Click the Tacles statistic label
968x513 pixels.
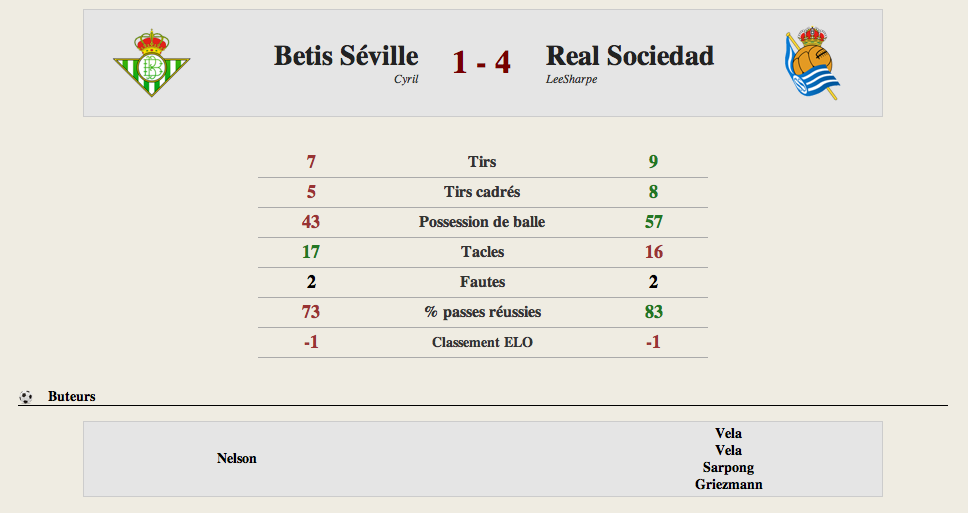[x=482, y=252]
